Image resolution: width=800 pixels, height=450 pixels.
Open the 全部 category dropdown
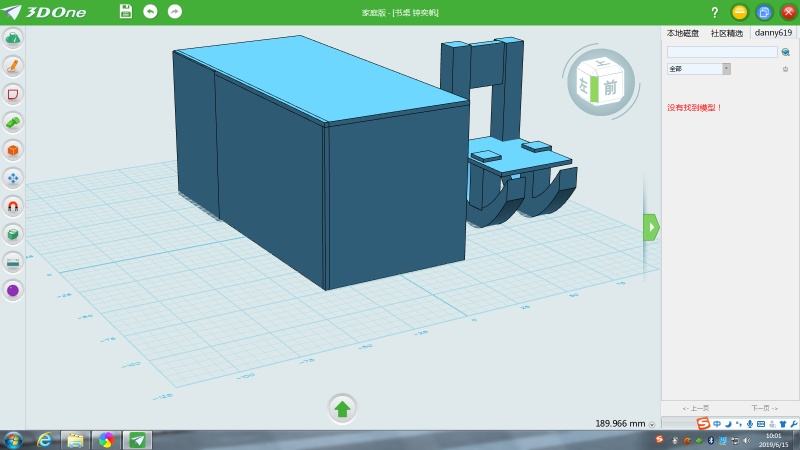click(698, 68)
